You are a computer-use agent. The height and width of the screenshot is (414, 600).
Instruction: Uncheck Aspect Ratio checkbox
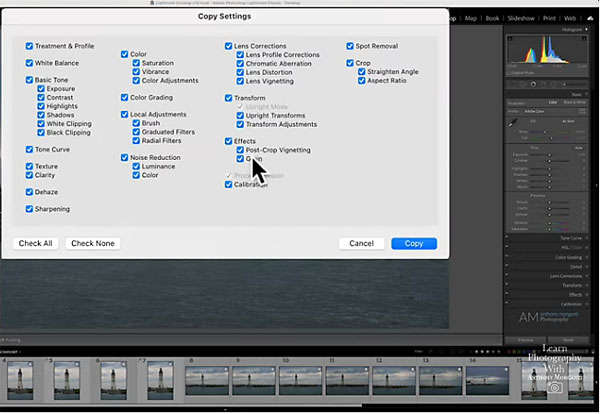[362, 80]
